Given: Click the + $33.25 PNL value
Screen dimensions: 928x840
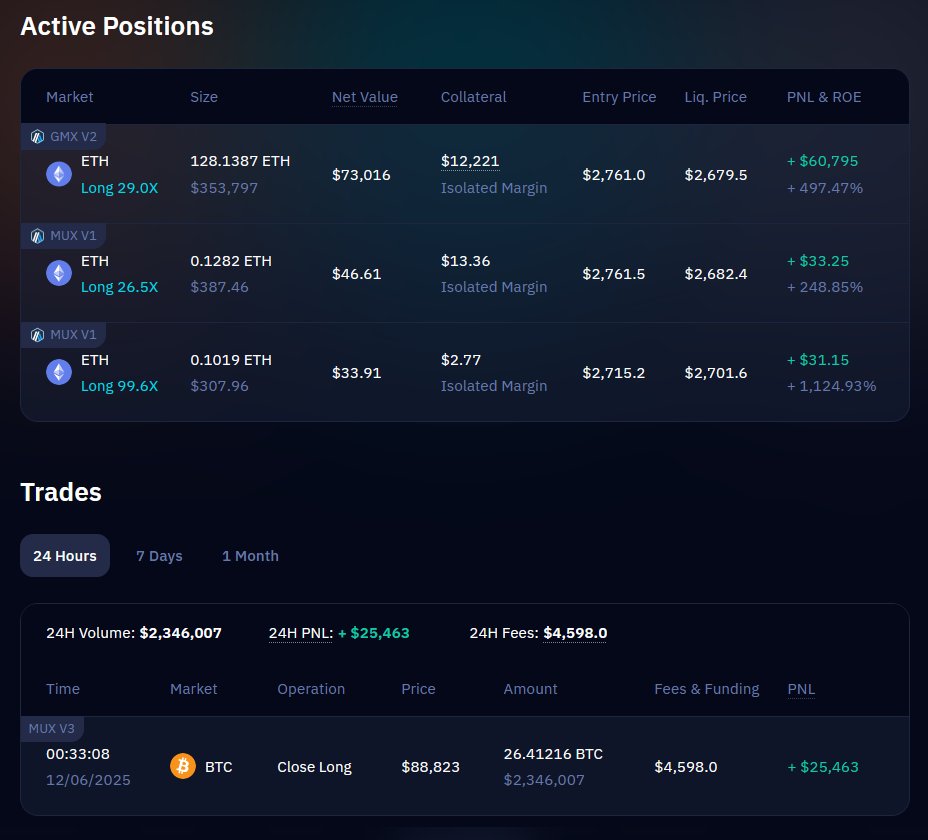Looking at the screenshot, I should pyautogui.click(x=818, y=261).
